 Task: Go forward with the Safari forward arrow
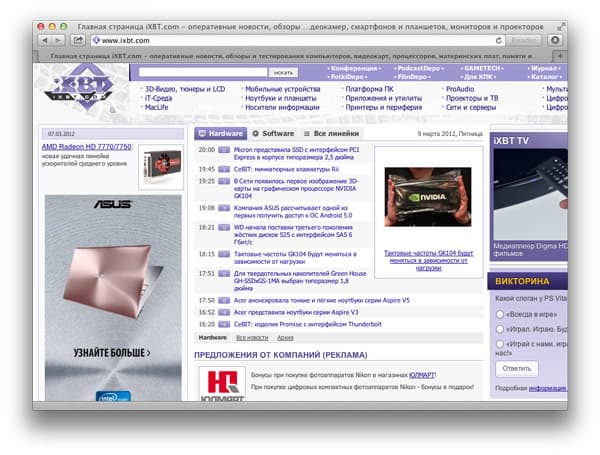pyautogui.click(x=58, y=40)
